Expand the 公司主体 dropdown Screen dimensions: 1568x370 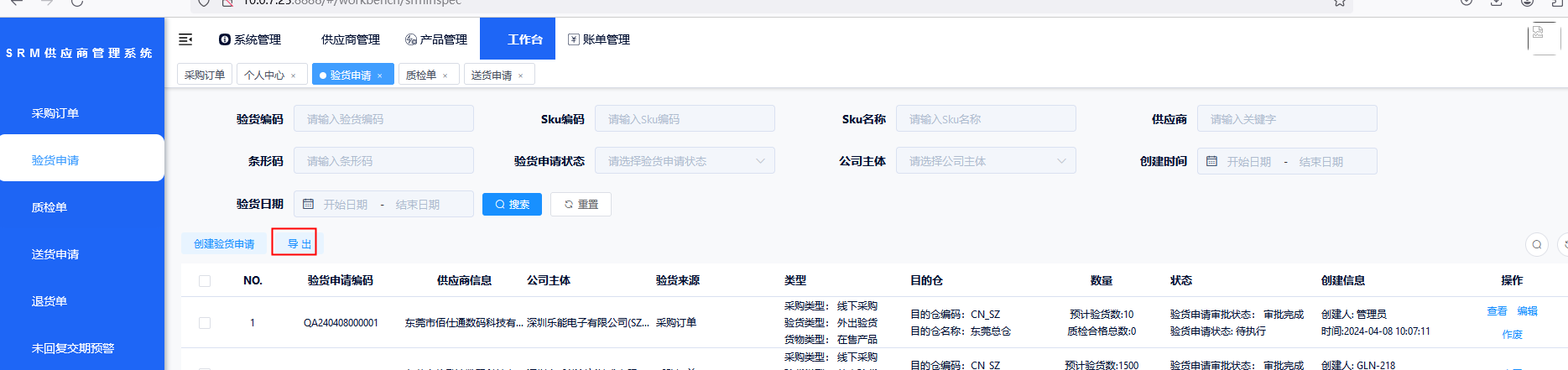tap(986, 161)
